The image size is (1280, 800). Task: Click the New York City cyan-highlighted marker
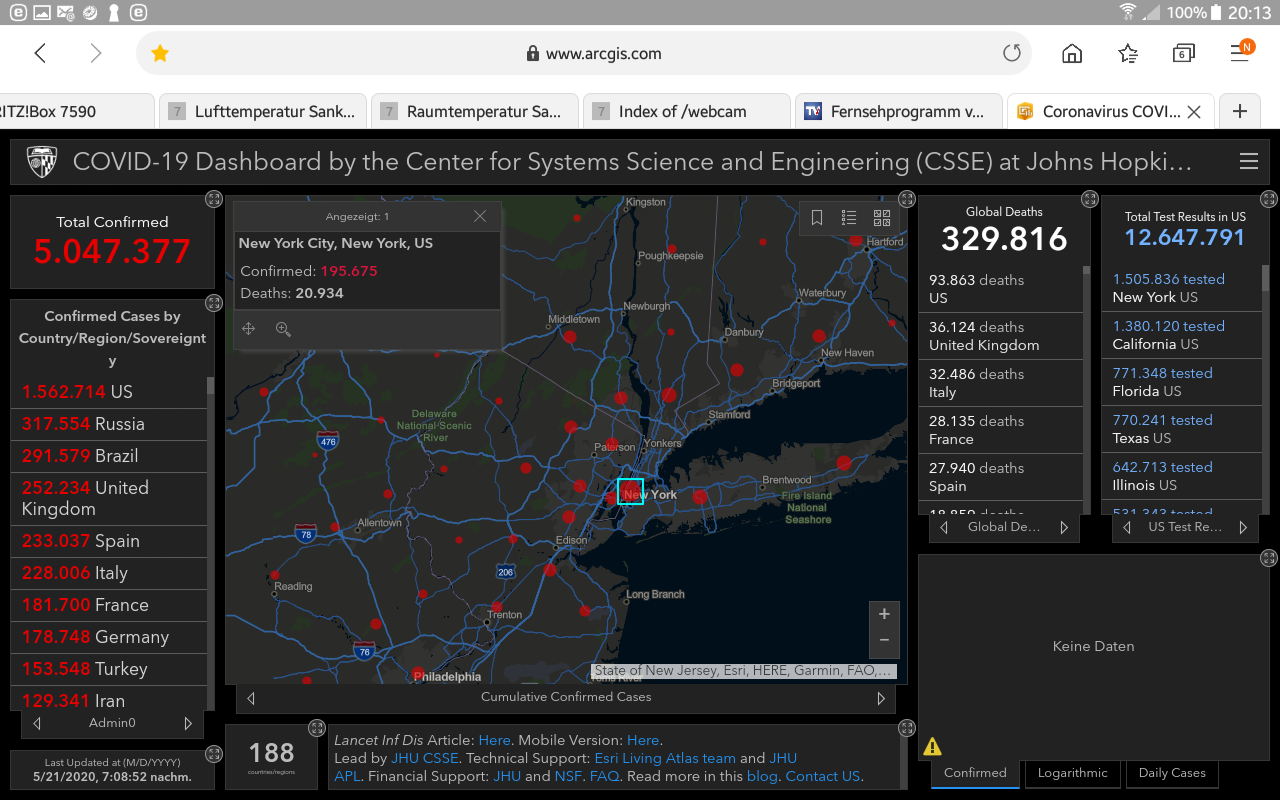pos(630,491)
